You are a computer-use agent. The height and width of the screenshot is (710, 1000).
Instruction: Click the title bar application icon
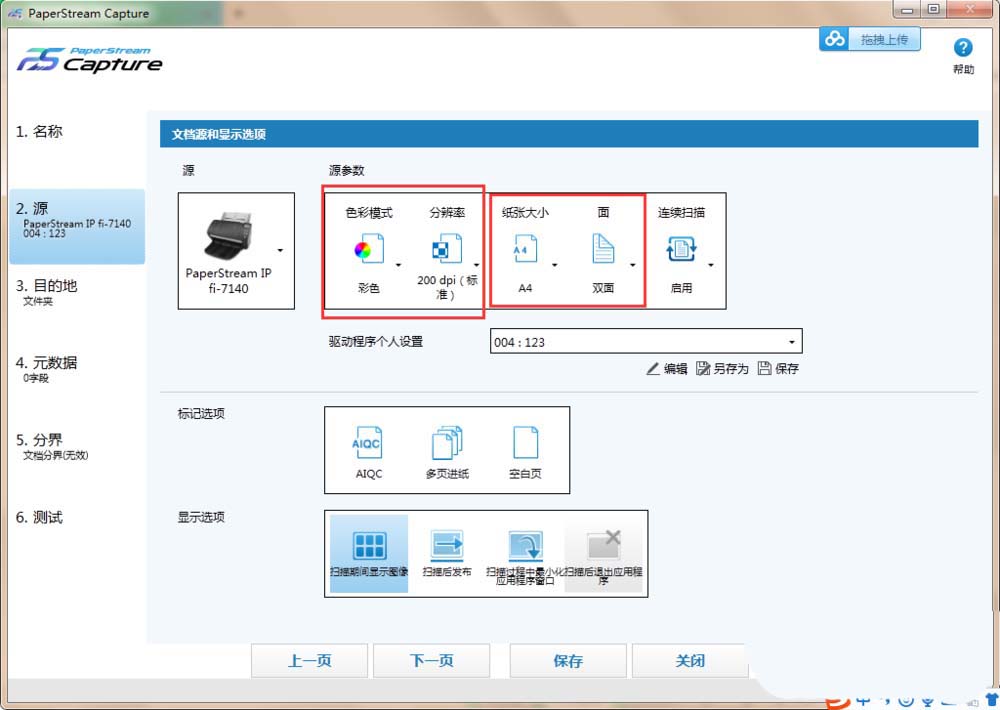point(15,13)
